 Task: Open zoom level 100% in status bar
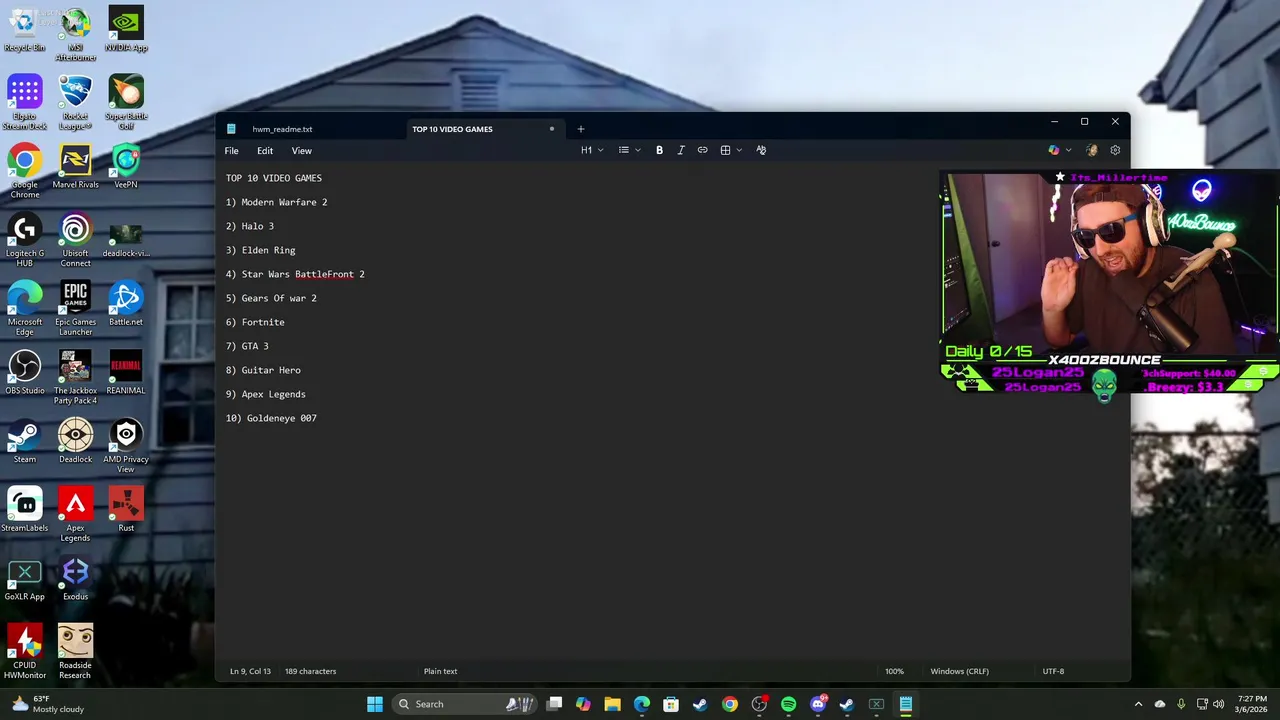(x=894, y=671)
